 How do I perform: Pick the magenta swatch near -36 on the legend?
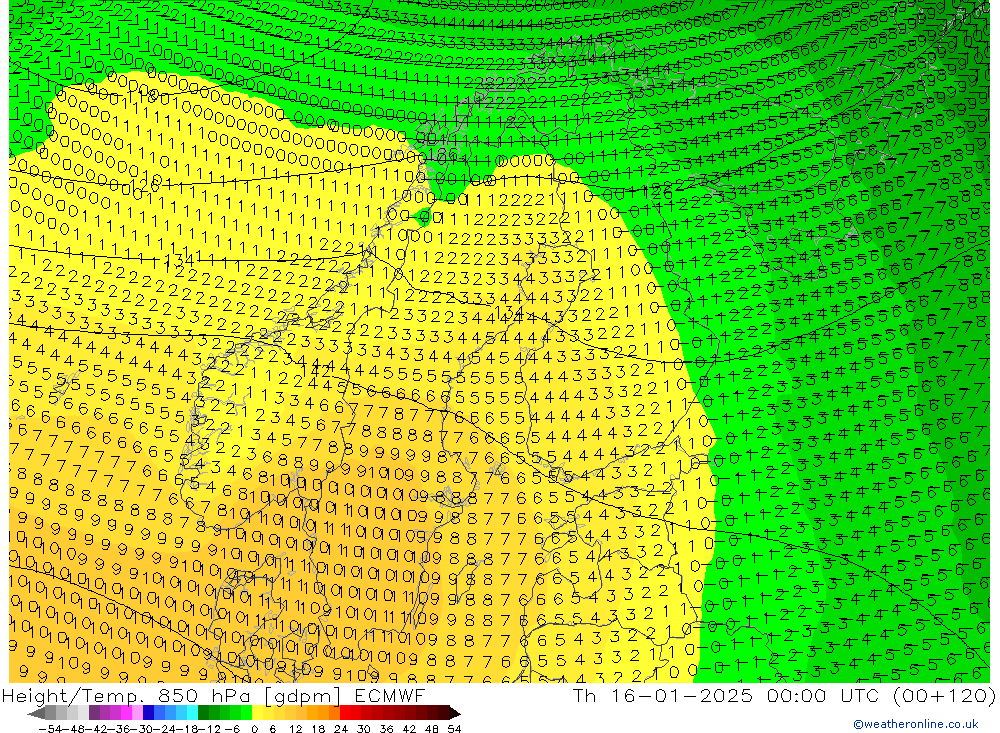coord(126,713)
